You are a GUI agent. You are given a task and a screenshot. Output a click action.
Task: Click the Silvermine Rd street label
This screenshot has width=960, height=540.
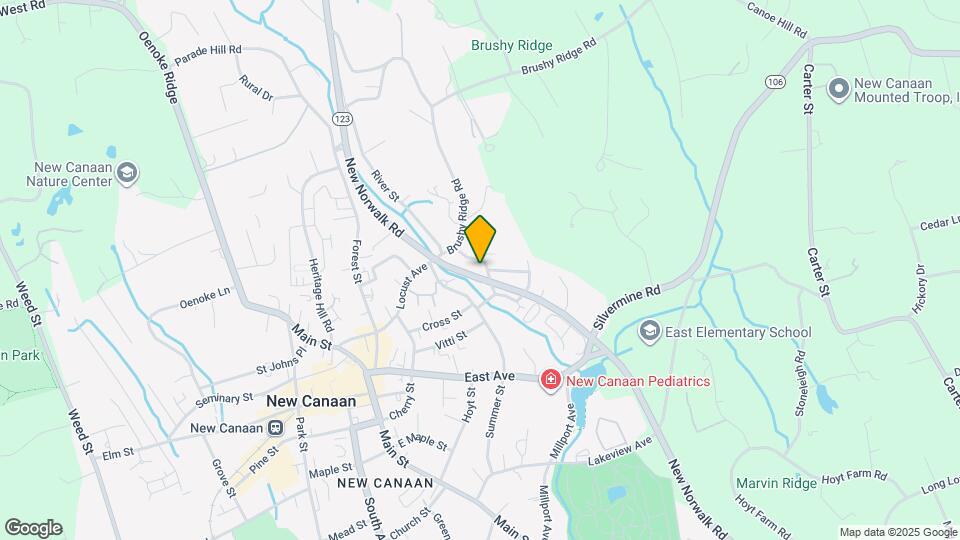tap(628, 307)
